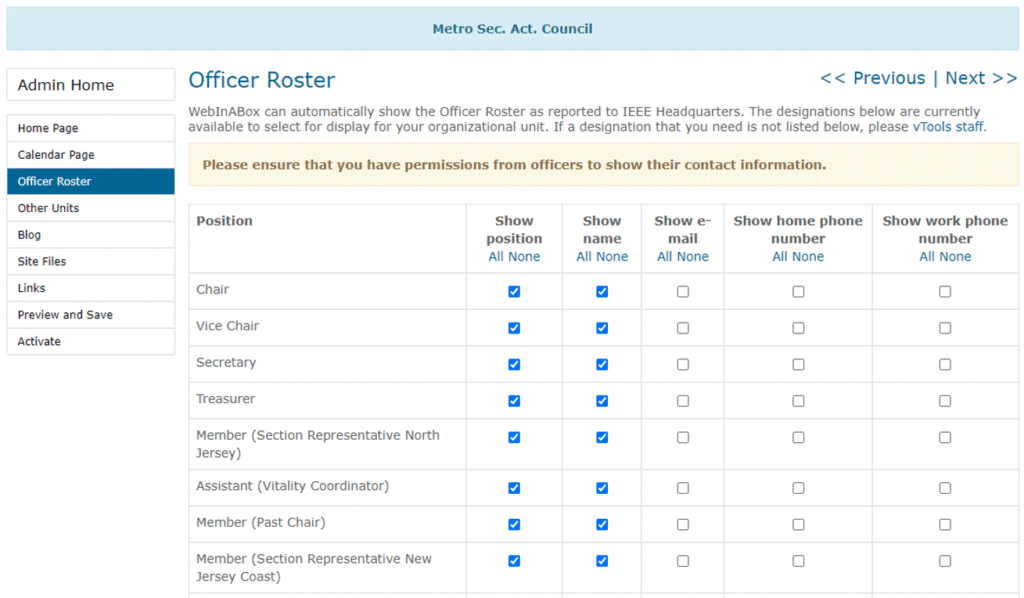Uncheck Show position for Treasurer
This screenshot has height=598, width=1024.
click(x=514, y=401)
